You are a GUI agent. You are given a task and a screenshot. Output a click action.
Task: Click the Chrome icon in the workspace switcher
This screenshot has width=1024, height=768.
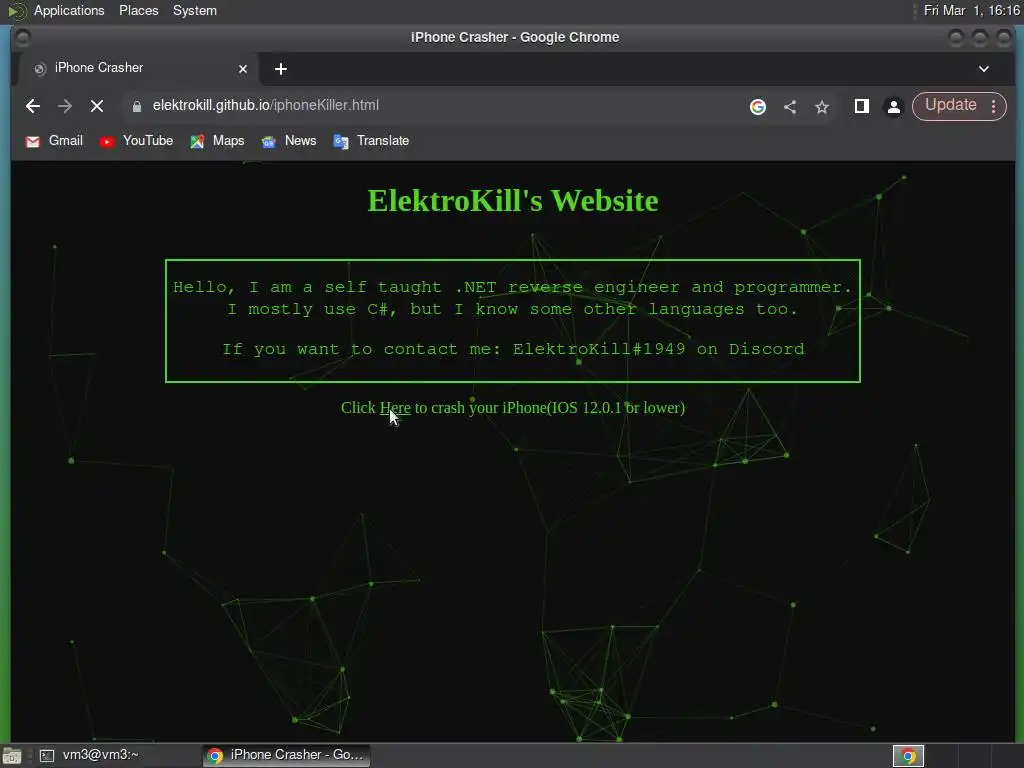coord(908,756)
